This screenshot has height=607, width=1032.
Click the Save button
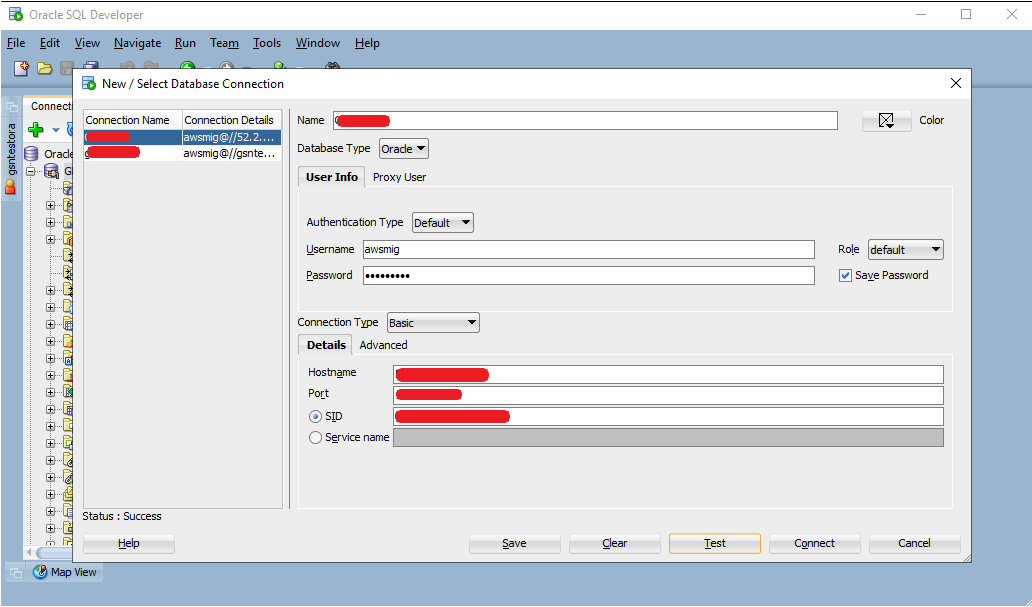point(514,543)
